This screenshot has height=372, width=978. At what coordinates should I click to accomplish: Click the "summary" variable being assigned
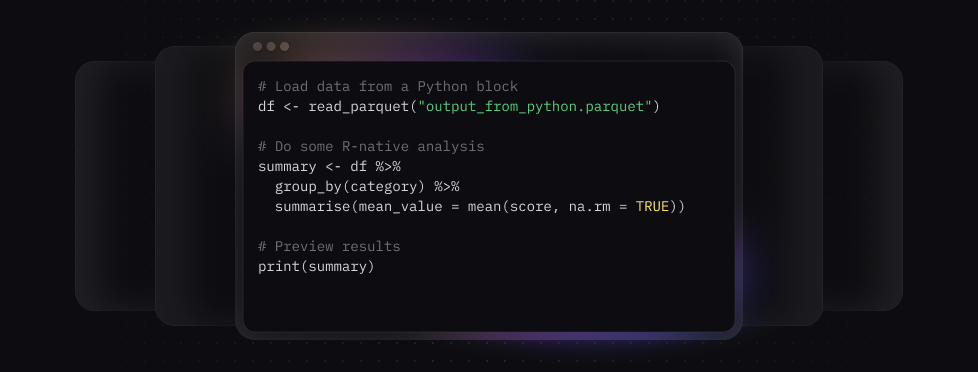(287, 167)
